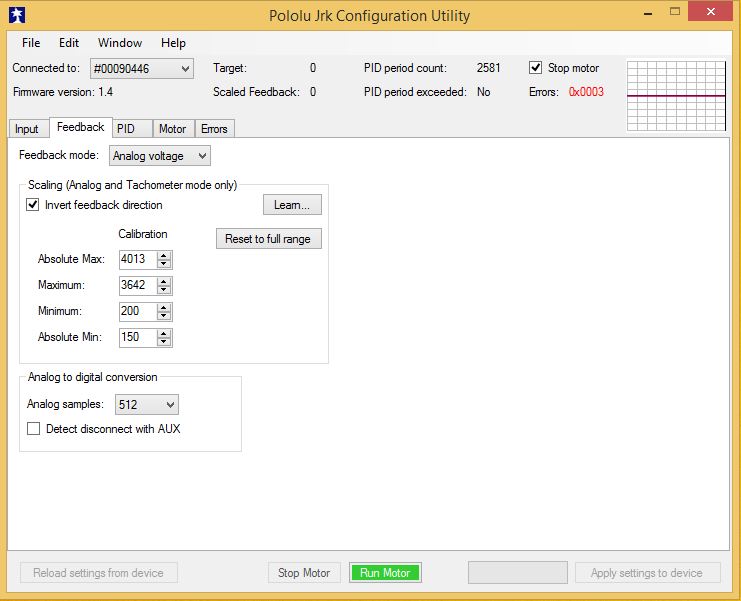The width and height of the screenshot is (741, 601).
Task: Click the Firmware version: 1.4 text
Action: click(x=63, y=92)
